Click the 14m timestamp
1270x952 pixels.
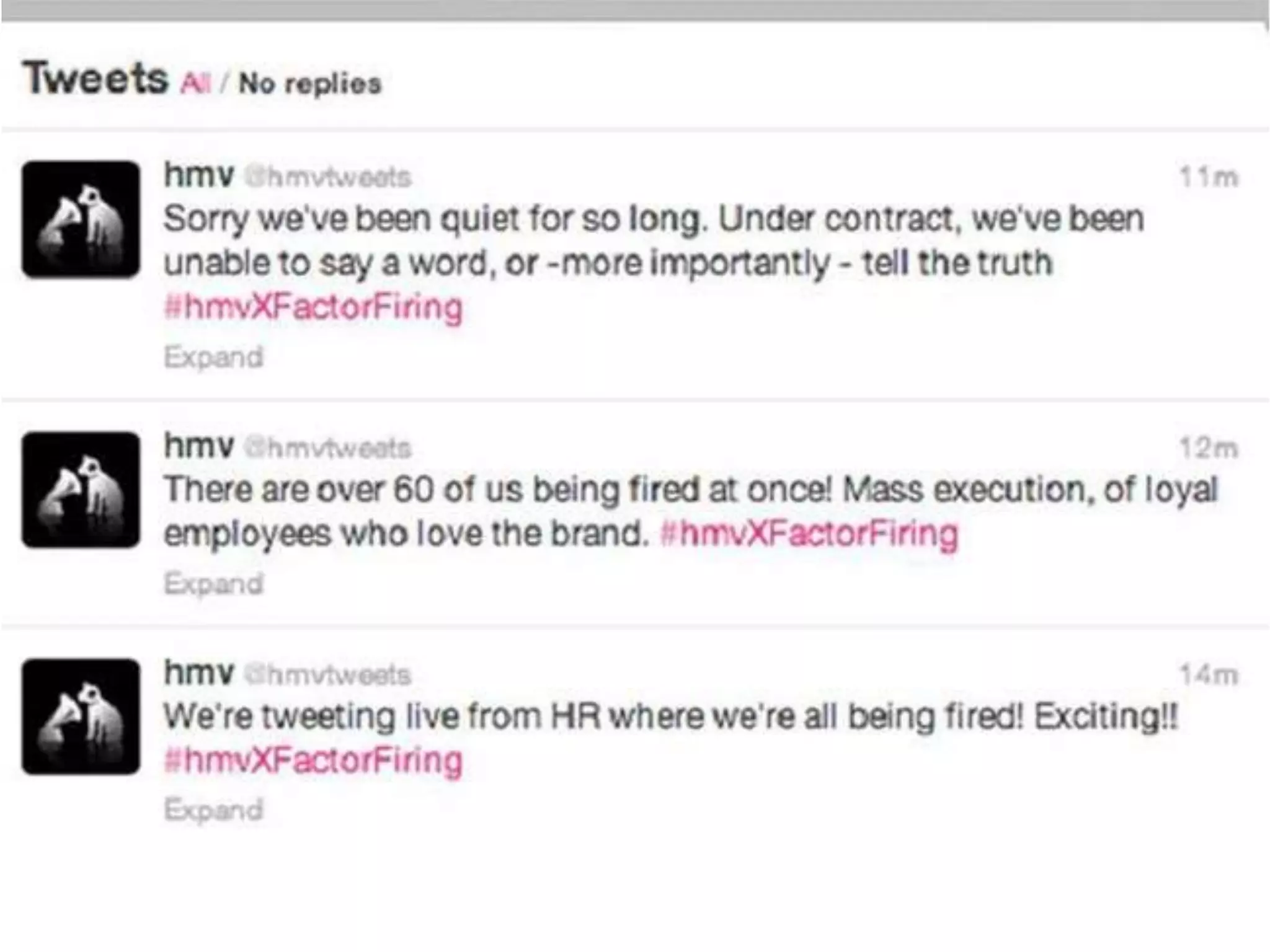1208,675
